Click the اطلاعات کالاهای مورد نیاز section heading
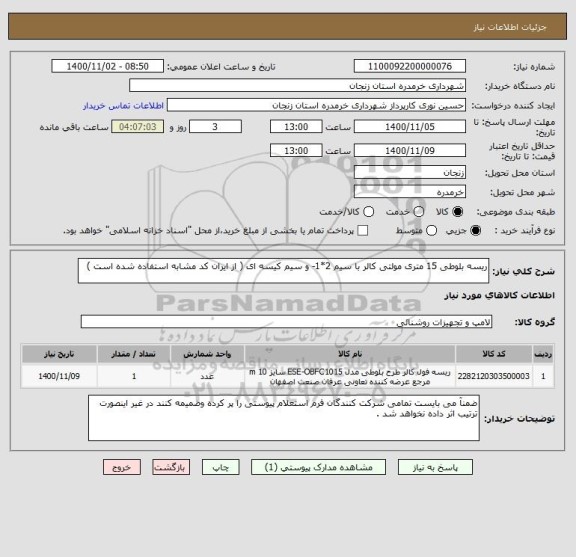Image resolution: width=576 pixels, height=557 pixels. click(500, 296)
